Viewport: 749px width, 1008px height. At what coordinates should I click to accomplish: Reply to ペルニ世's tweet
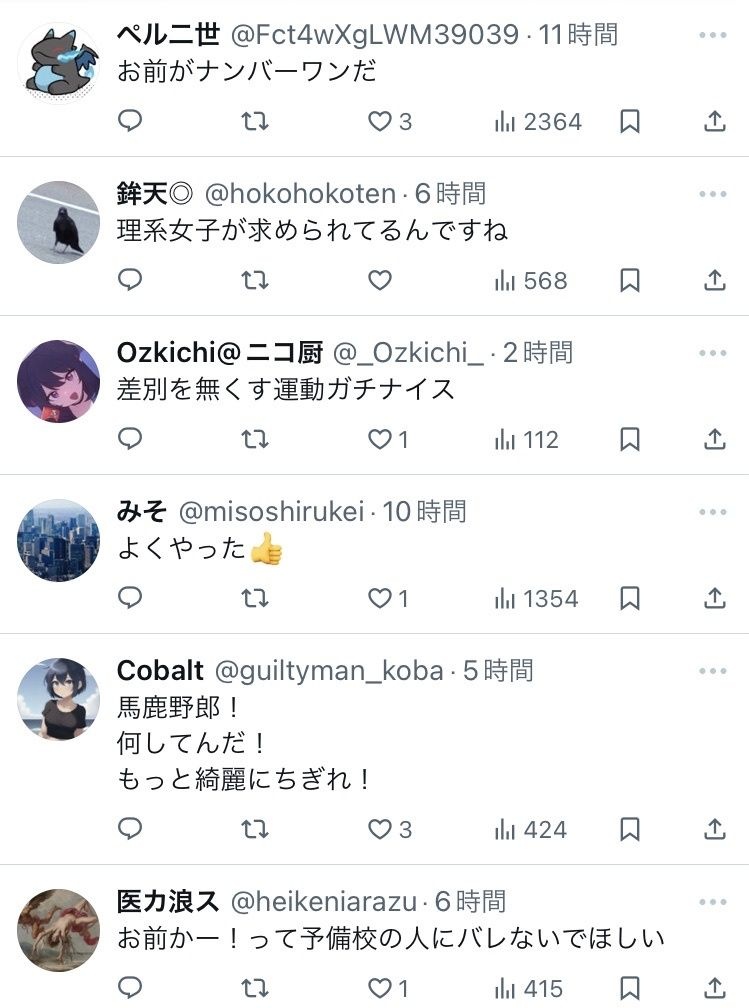tap(131, 121)
